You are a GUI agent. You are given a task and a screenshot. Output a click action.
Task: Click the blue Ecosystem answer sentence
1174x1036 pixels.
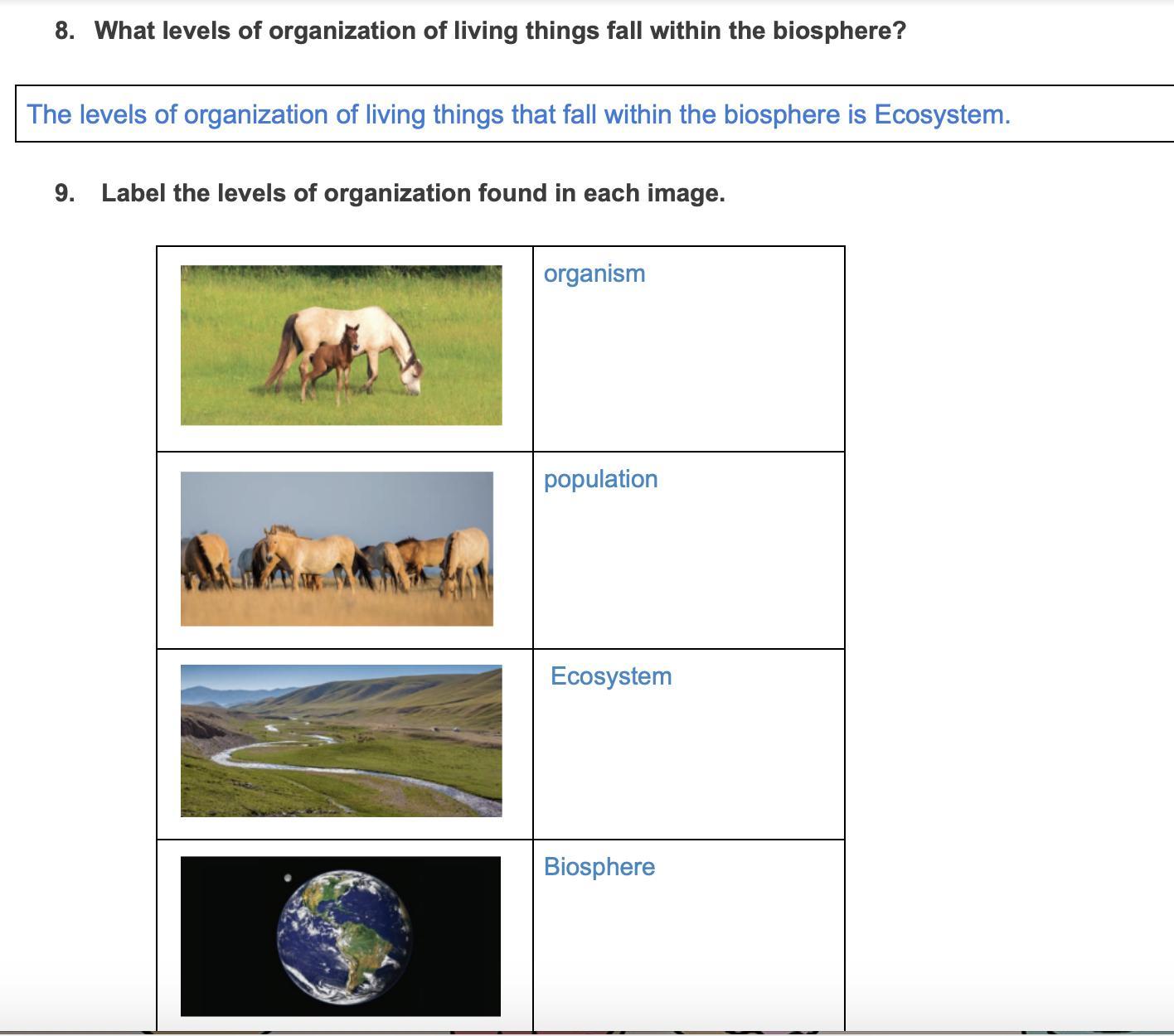(x=519, y=114)
